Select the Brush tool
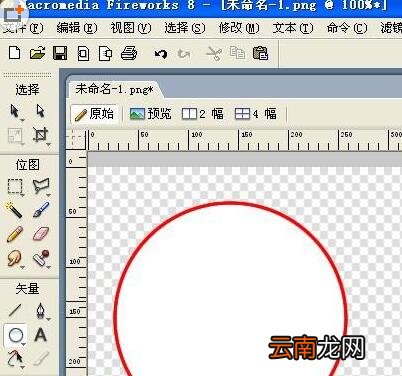Viewport: 402px width, 376px height. pyautogui.click(x=41, y=210)
